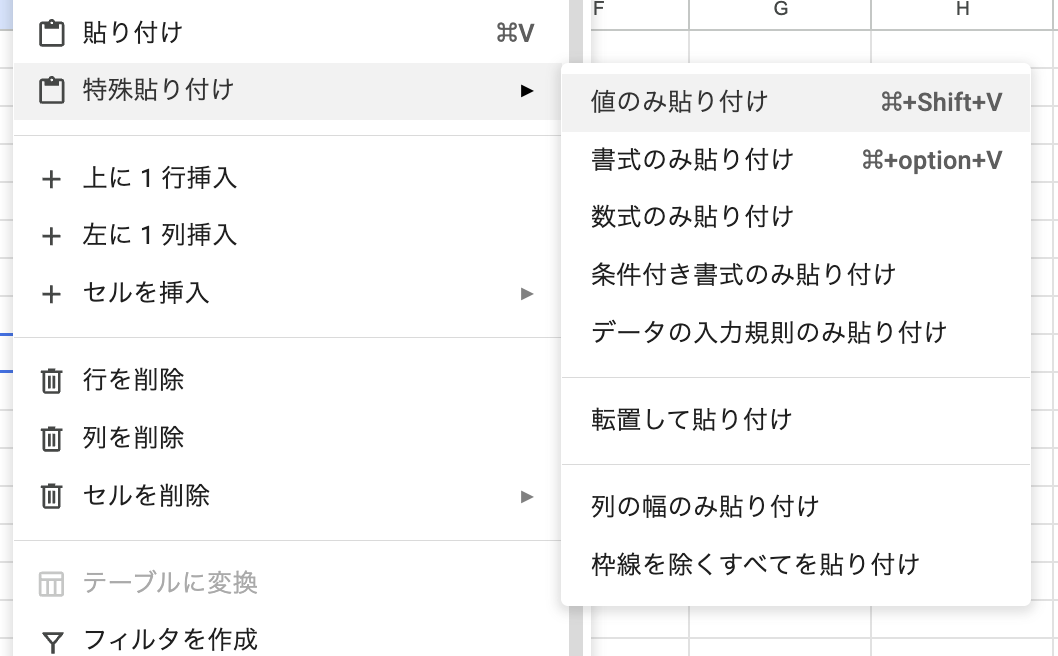Expand the セルを挿入 submenu arrow
Image resolution: width=1058 pixels, height=656 pixels.
528,293
